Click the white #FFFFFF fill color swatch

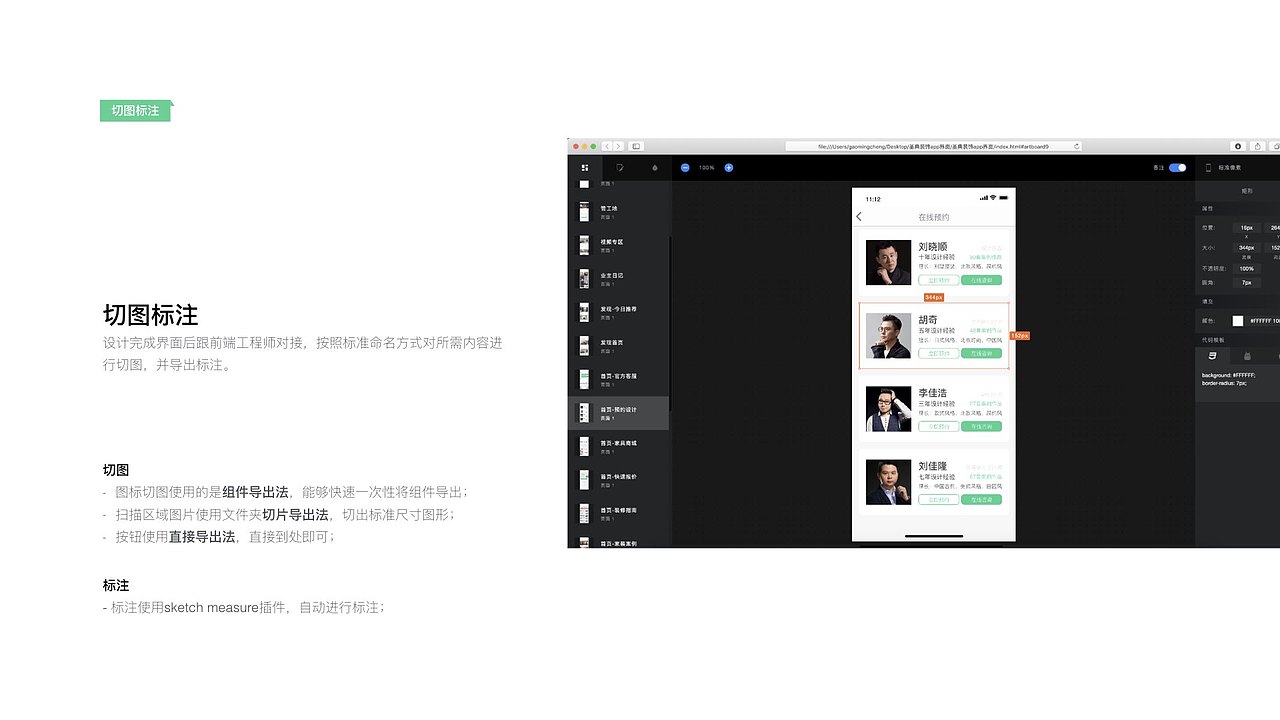coord(1238,321)
